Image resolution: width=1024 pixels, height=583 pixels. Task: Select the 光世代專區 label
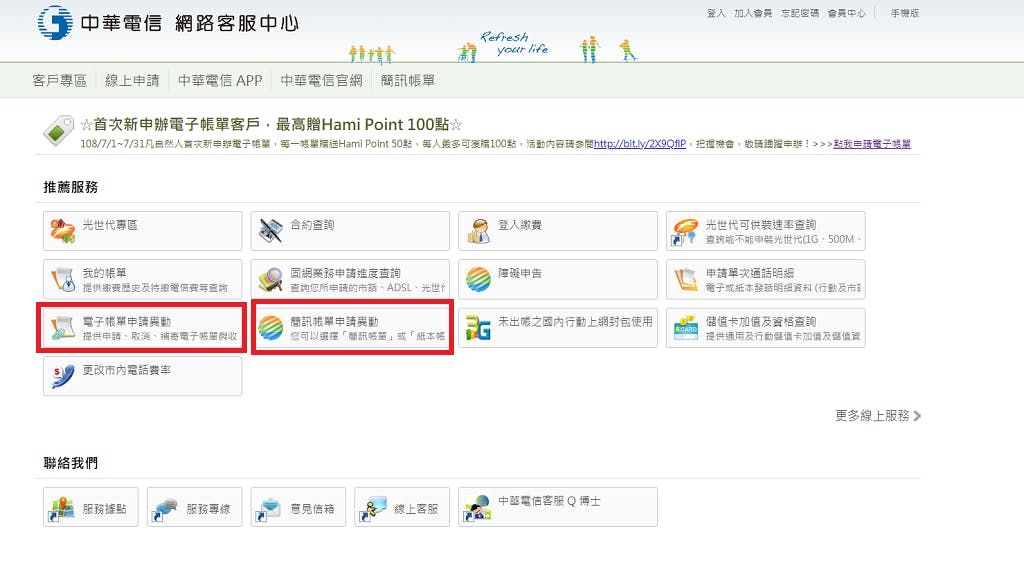[110, 225]
